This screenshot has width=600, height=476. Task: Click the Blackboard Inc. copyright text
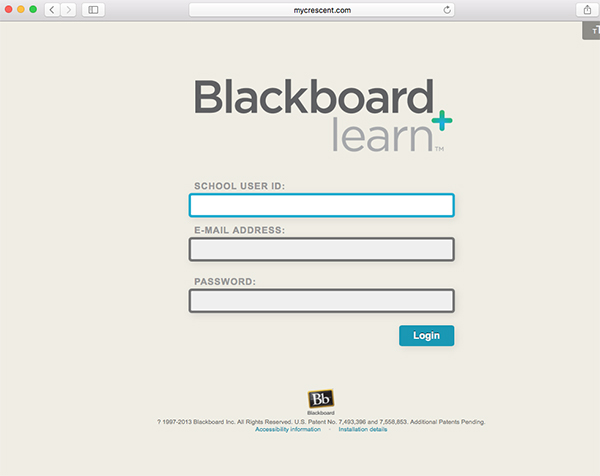pos(321,422)
